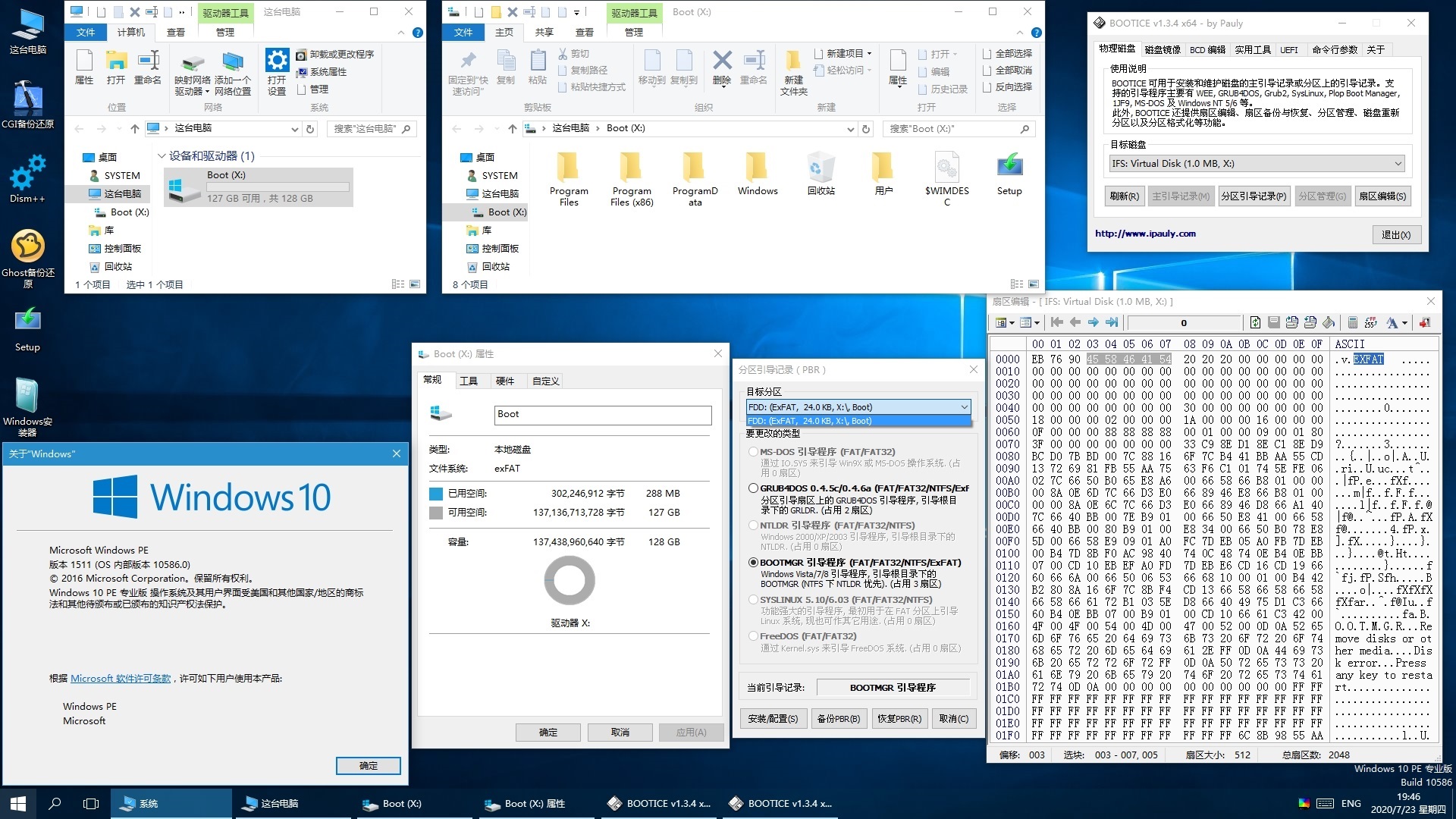Open the 目标分区 FDD dropdown in PBR dialog
Screen dimensions: 1456x819
point(858,407)
